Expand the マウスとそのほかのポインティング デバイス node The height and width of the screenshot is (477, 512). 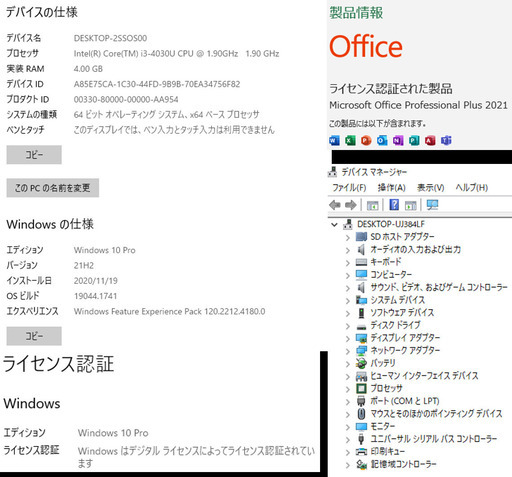[348, 415]
